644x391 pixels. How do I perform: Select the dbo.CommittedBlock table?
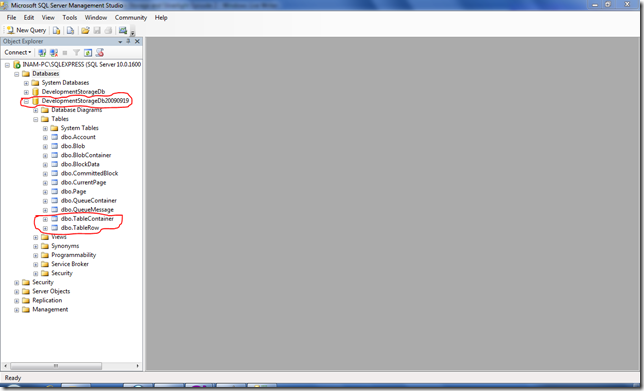(89, 173)
